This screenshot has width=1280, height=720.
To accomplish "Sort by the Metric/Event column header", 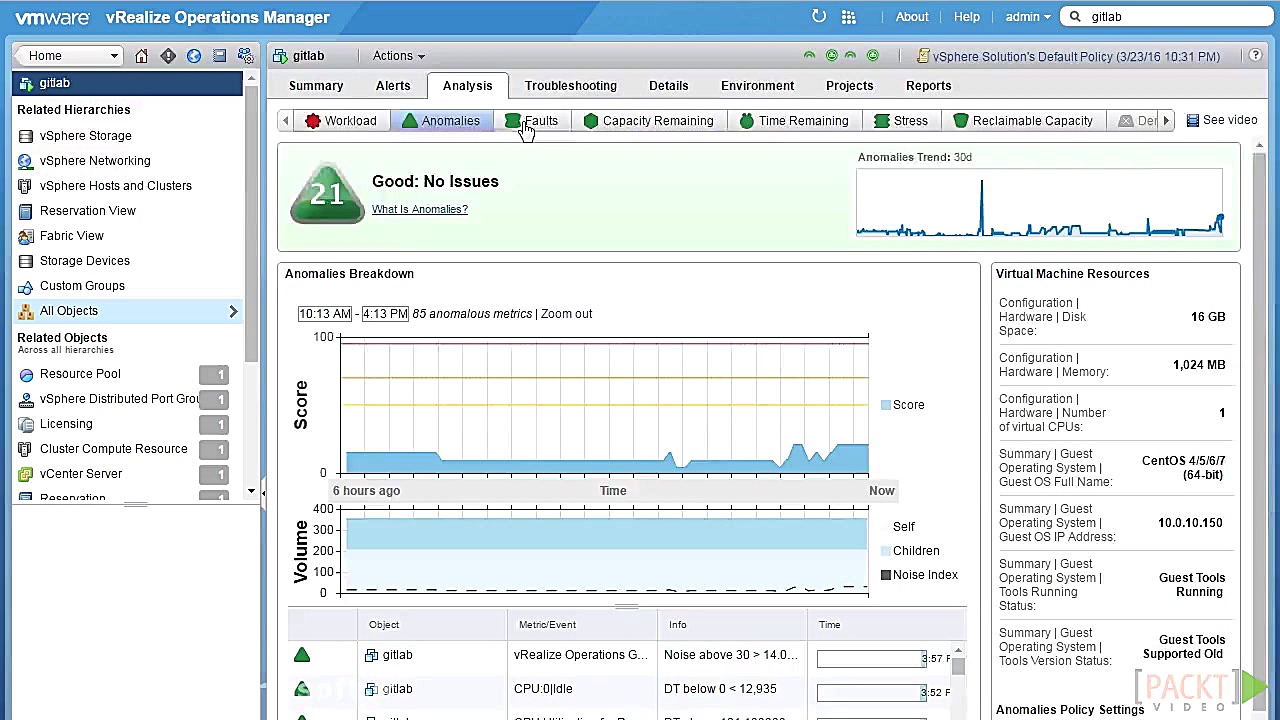I will [x=582, y=625].
